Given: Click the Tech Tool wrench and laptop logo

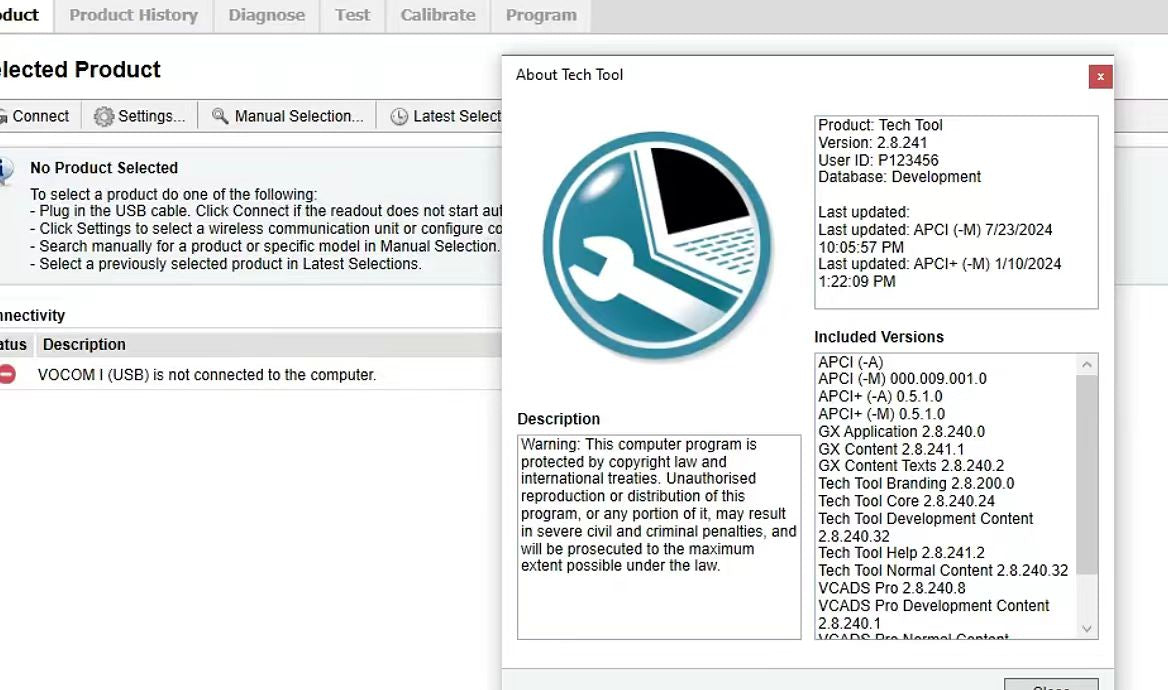Looking at the screenshot, I should (657, 246).
